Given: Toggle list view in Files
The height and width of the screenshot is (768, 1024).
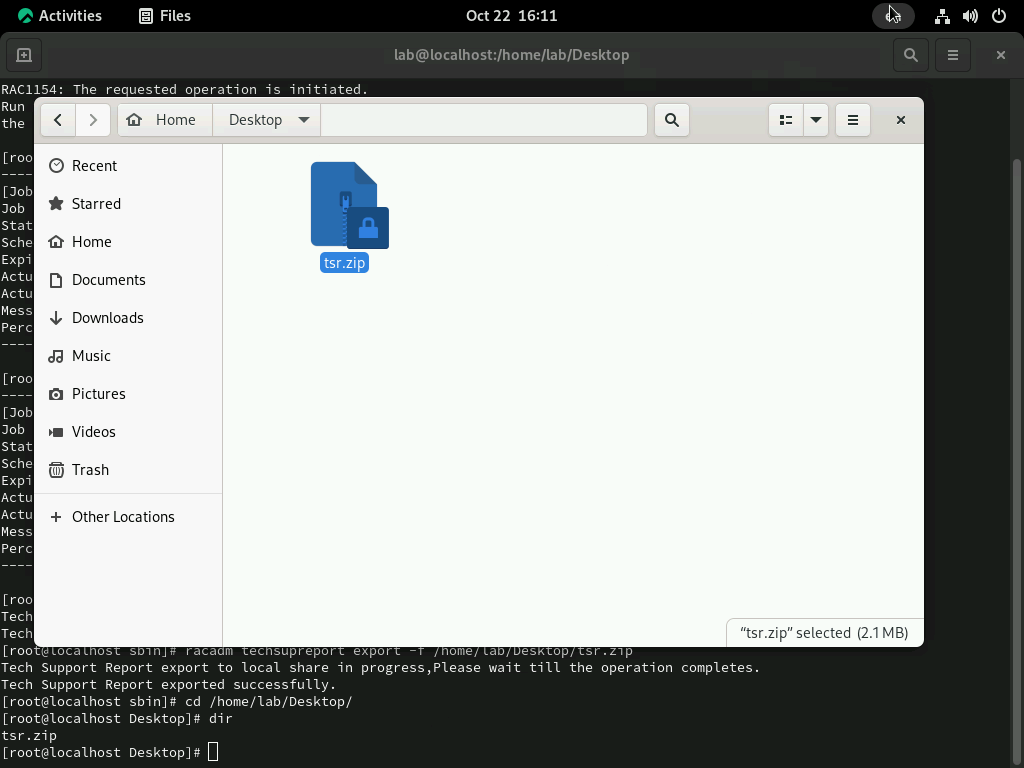Looking at the screenshot, I should click(786, 120).
